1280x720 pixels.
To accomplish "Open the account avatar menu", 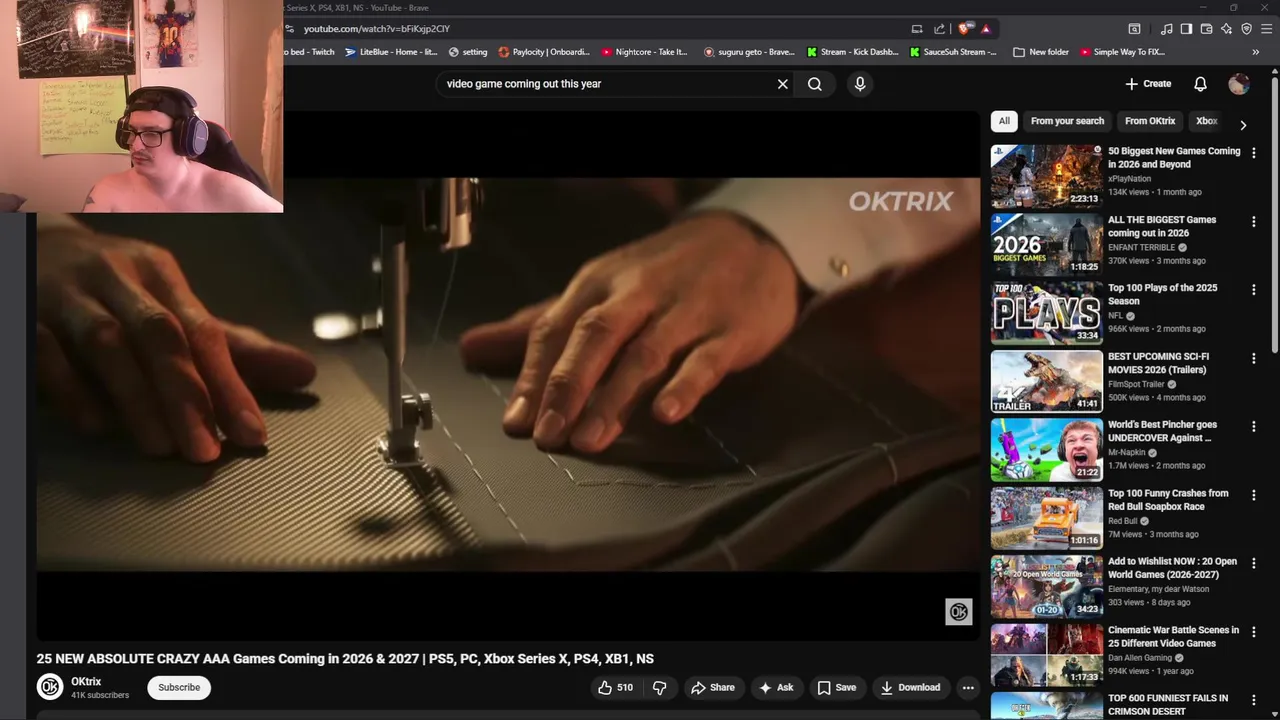I will (x=1239, y=84).
